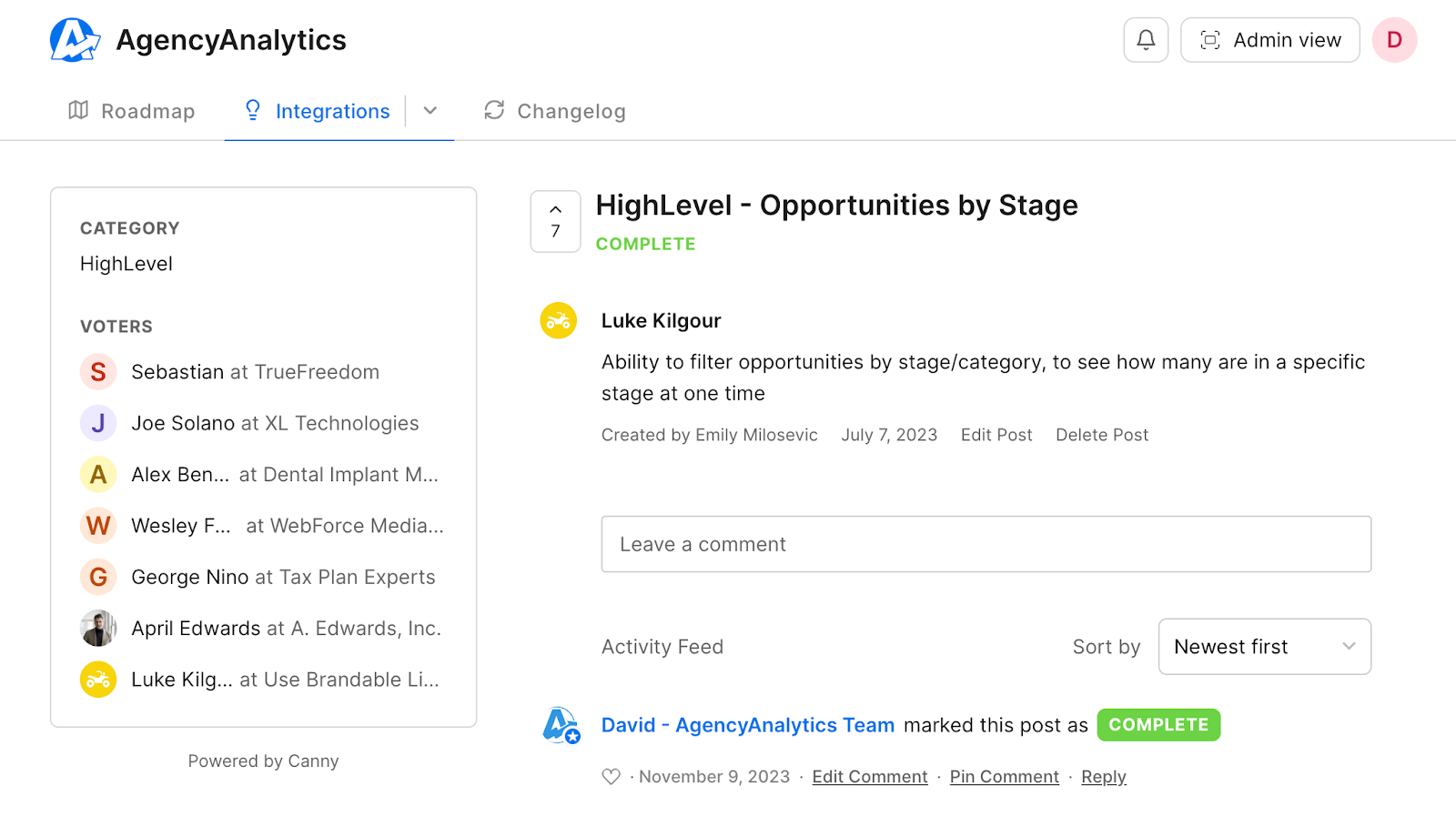The width and height of the screenshot is (1456, 836).
Task: Open notifications bell
Action: pos(1146,40)
